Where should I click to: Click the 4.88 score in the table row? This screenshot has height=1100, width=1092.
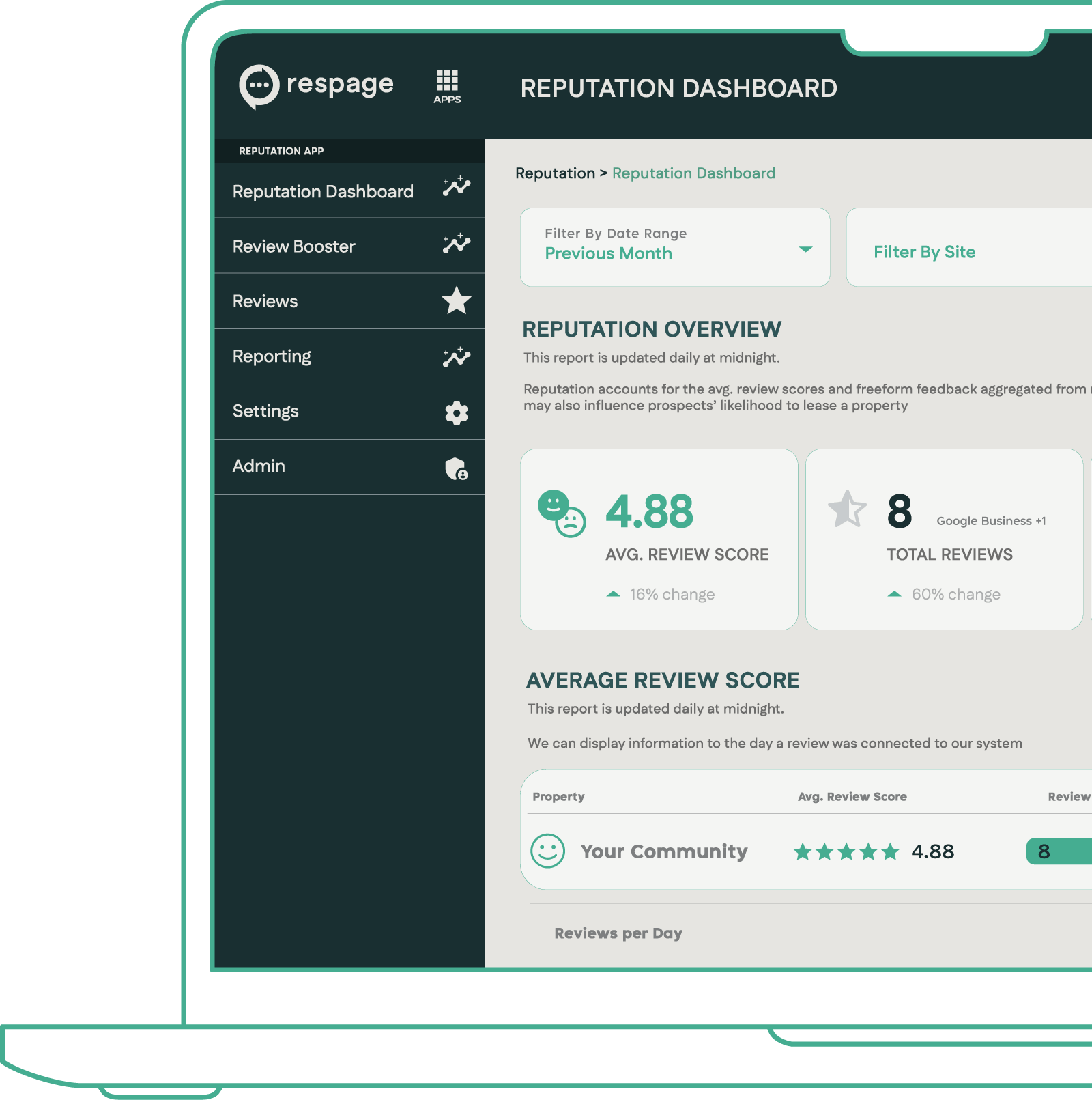[933, 851]
